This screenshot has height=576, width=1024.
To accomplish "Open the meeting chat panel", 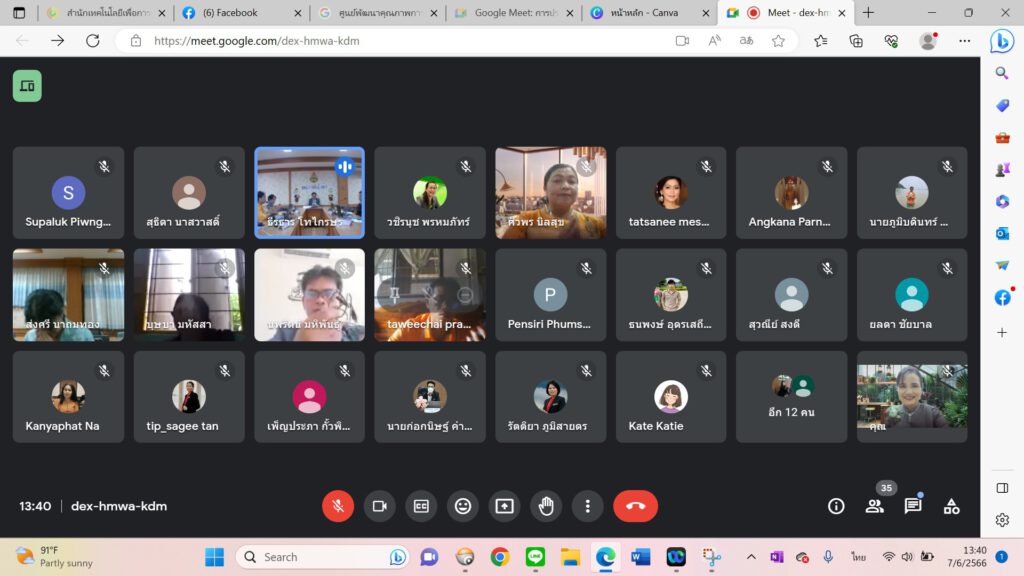I will coord(912,506).
